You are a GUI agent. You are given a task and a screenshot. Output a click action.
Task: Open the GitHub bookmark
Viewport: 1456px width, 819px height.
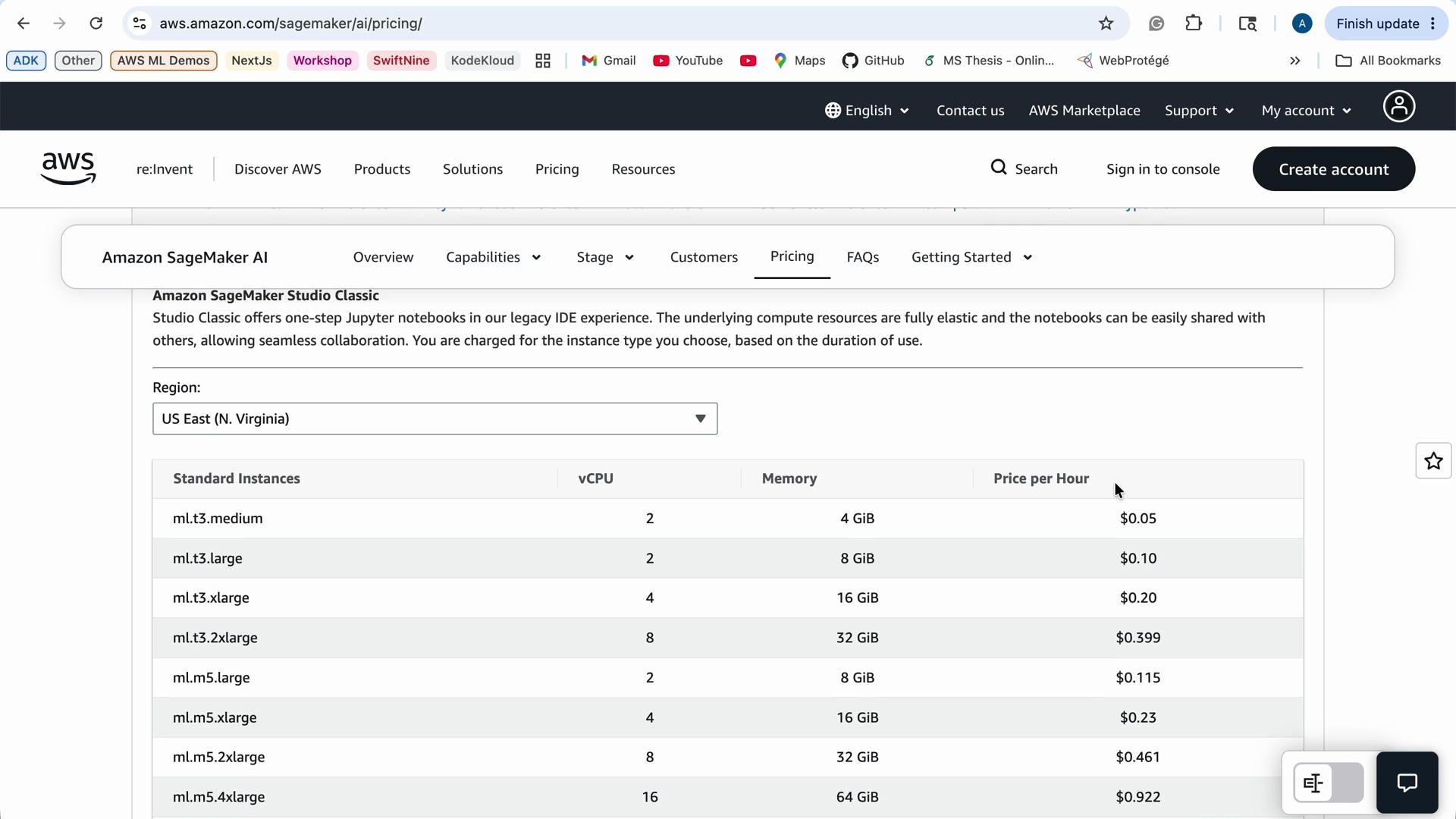(x=873, y=61)
